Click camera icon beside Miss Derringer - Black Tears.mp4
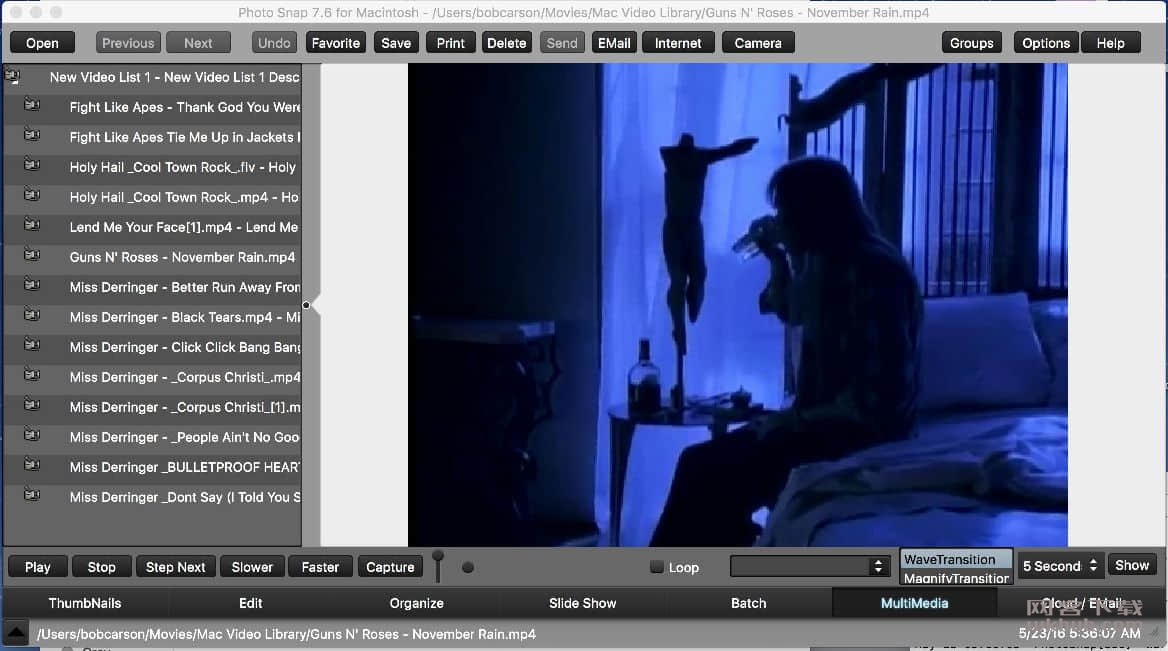 [32, 314]
